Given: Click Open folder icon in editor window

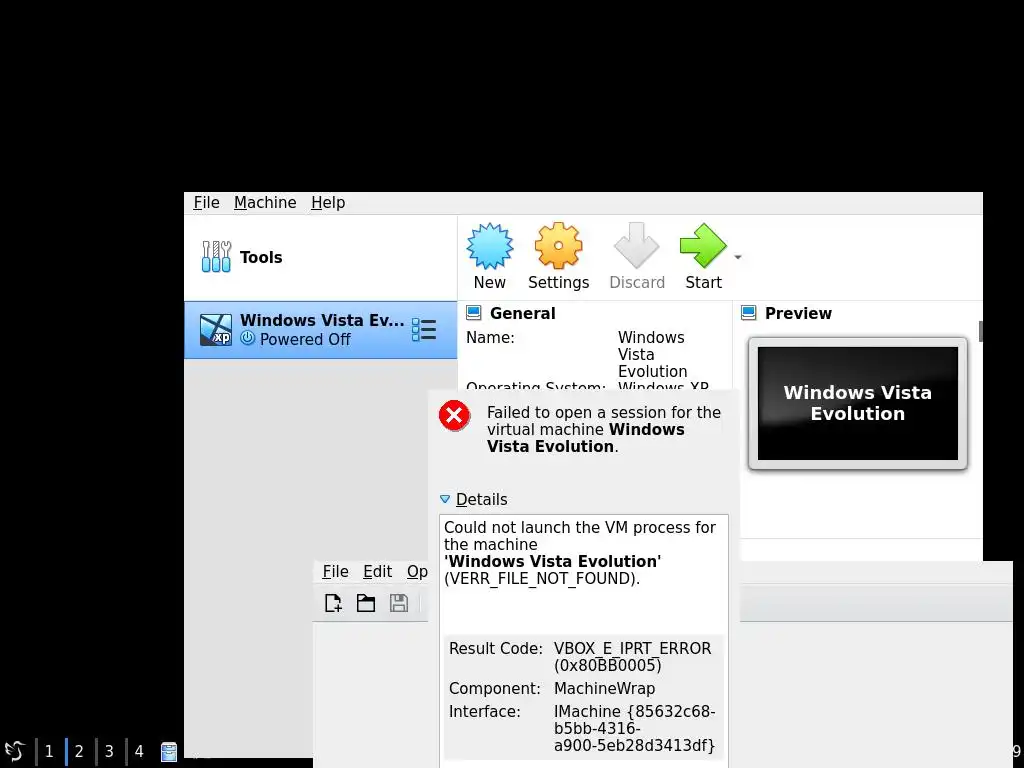Looking at the screenshot, I should point(366,603).
